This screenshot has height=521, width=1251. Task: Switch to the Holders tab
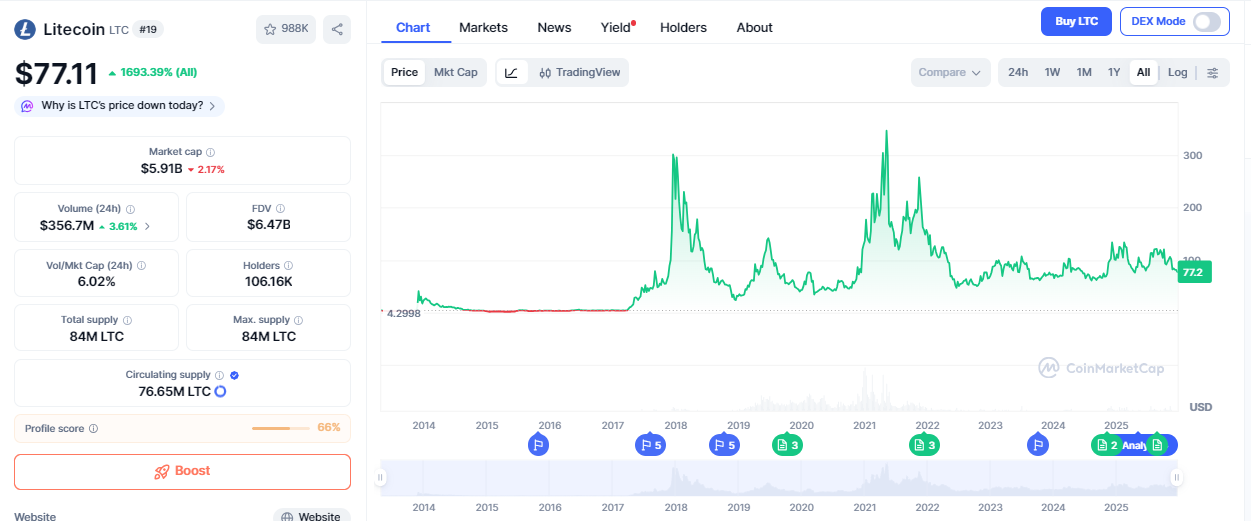tap(683, 28)
